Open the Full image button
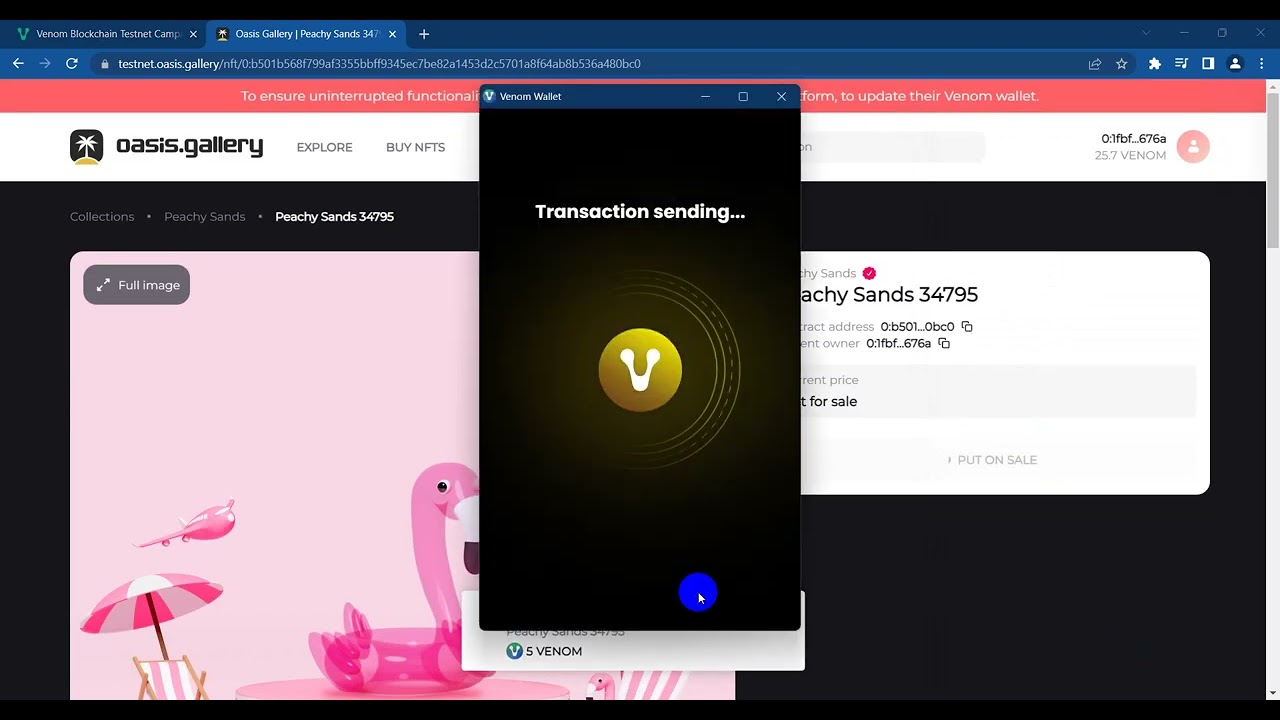Viewport: 1280px width, 720px height. (x=137, y=285)
